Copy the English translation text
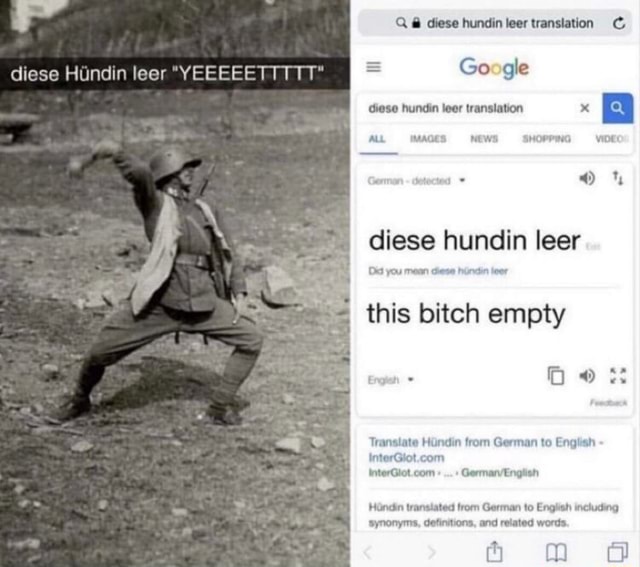 [556, 376]
